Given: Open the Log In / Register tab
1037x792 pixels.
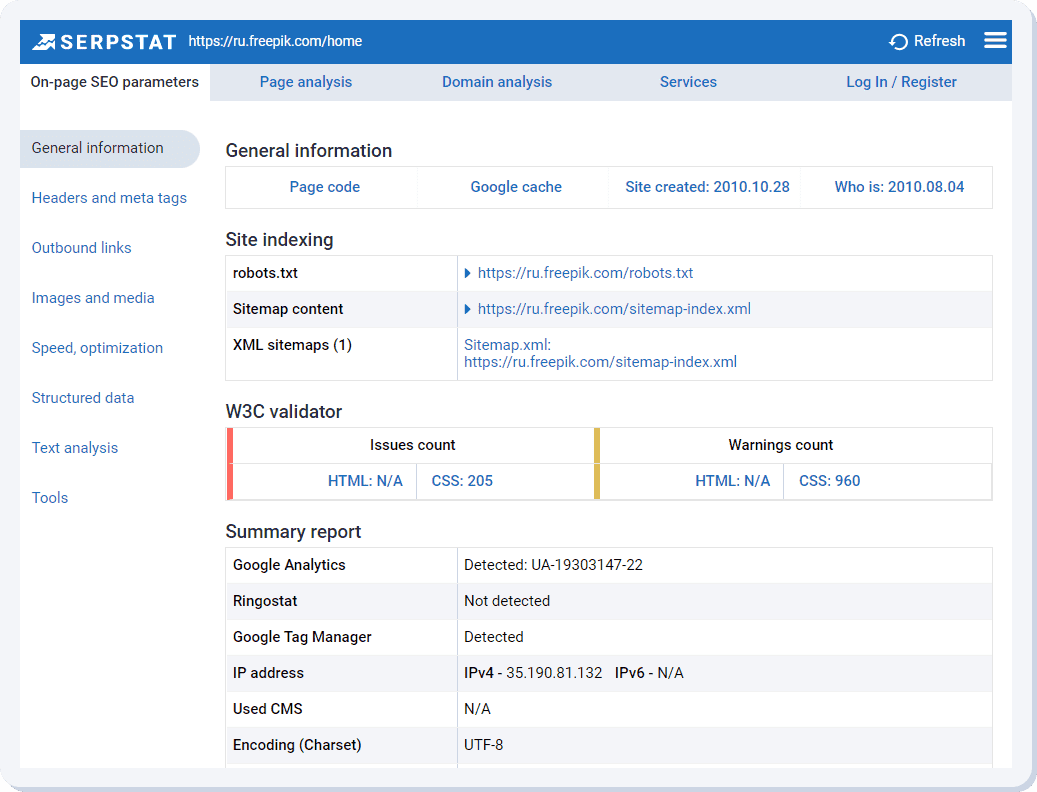Looking at the screenshot, I should click(x=901, y=82).
